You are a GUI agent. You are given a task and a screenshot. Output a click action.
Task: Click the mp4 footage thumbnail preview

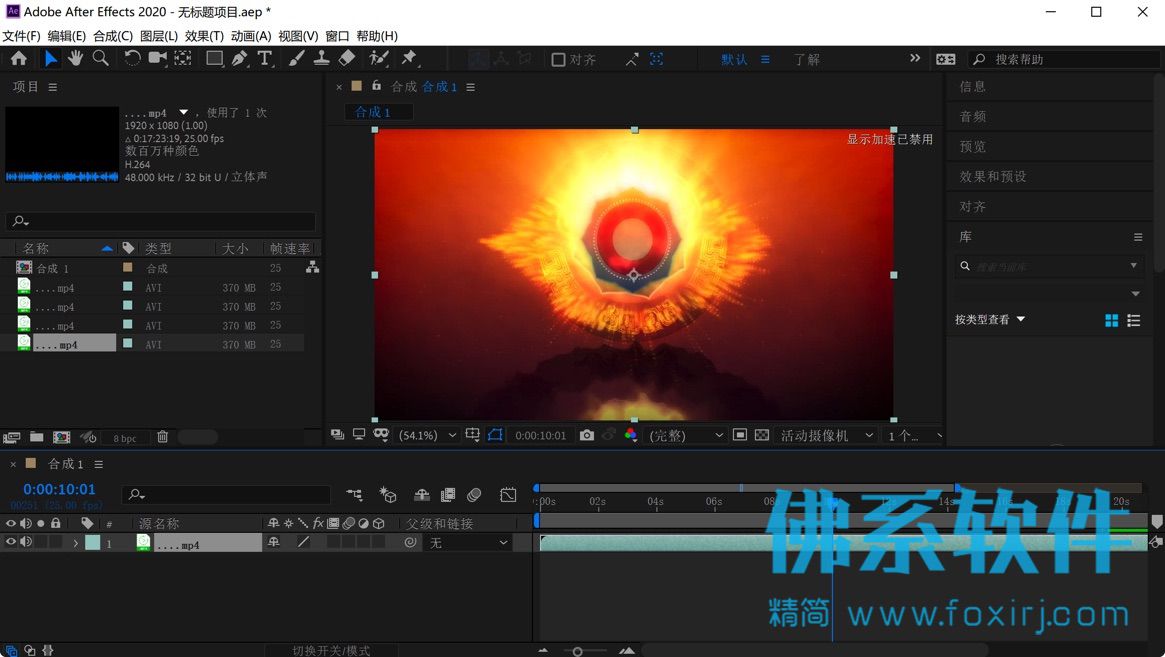click(62, 143)
